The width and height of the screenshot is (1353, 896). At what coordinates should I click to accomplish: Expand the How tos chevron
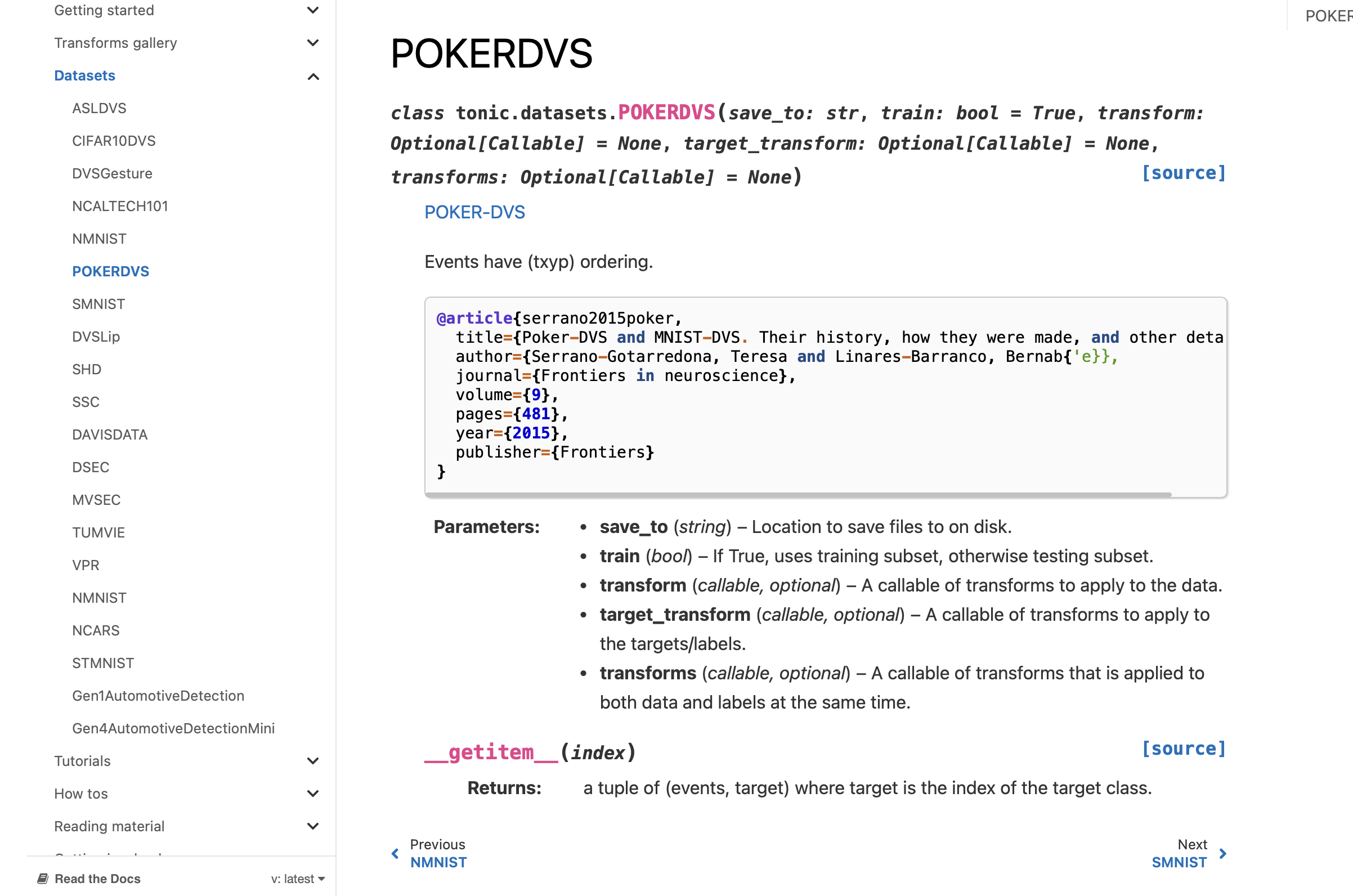[312, 794]
